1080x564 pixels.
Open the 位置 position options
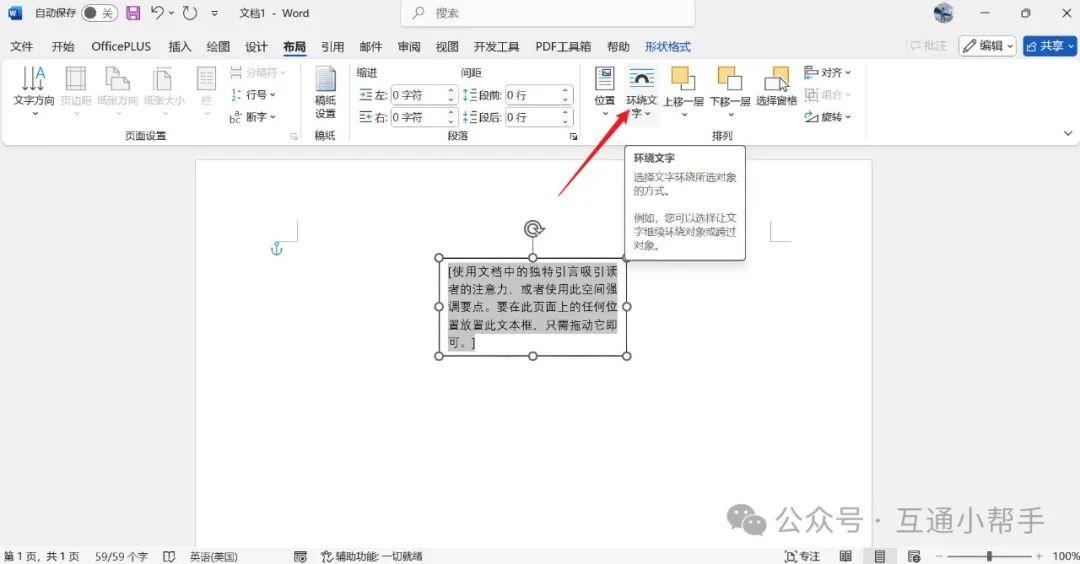click(x=605, y=93)
